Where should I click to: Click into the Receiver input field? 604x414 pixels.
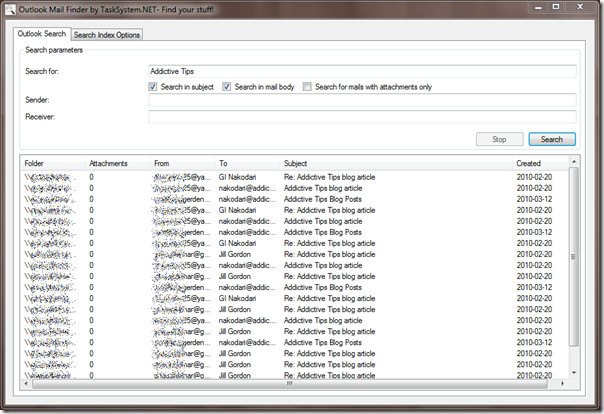pyautogui.click(x=362, y=117)
